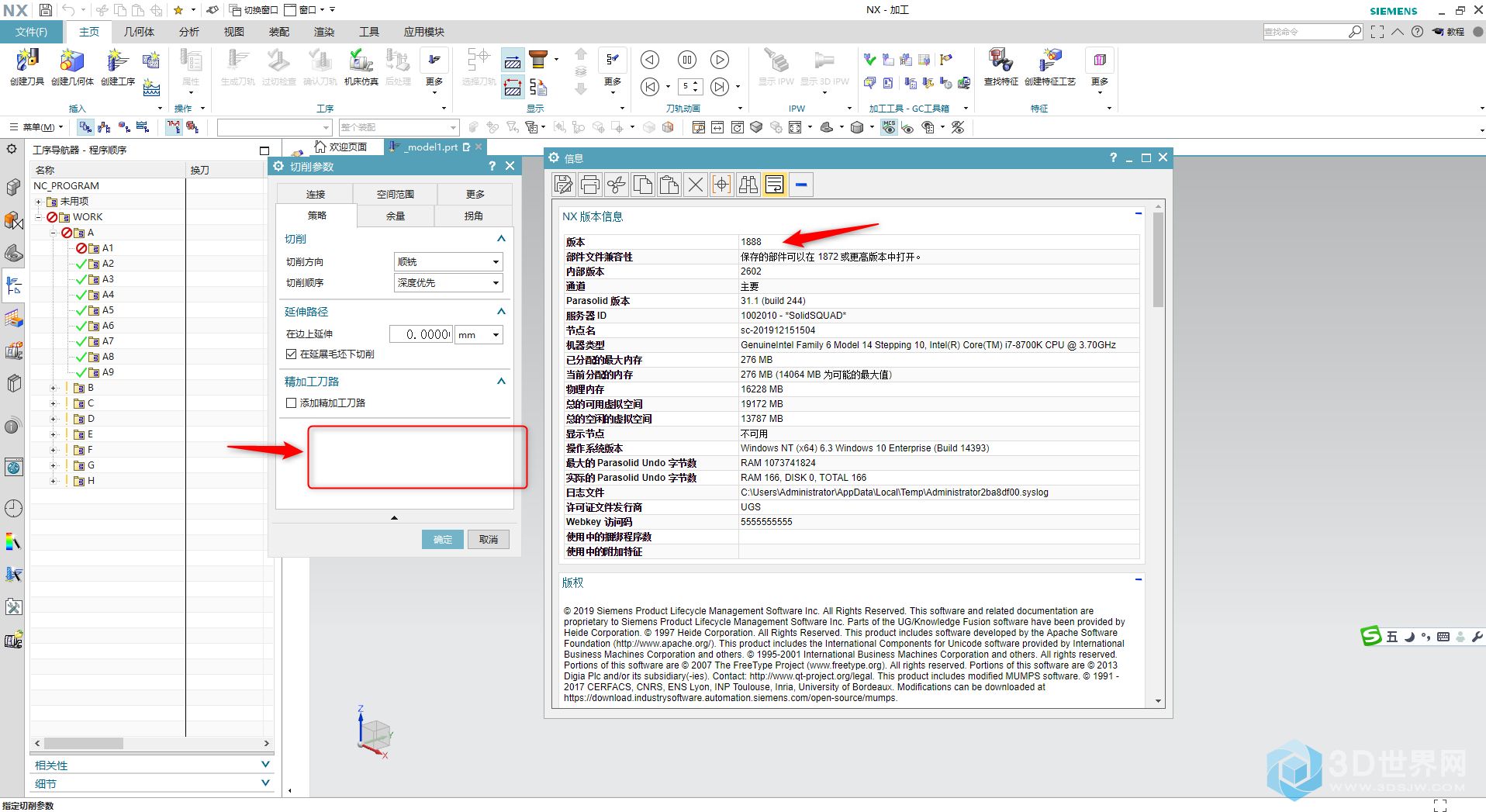The width and height of the screenshot is (1486, 812).
Task: Open the web browser globe in resource bar
Action: (14, 467)
